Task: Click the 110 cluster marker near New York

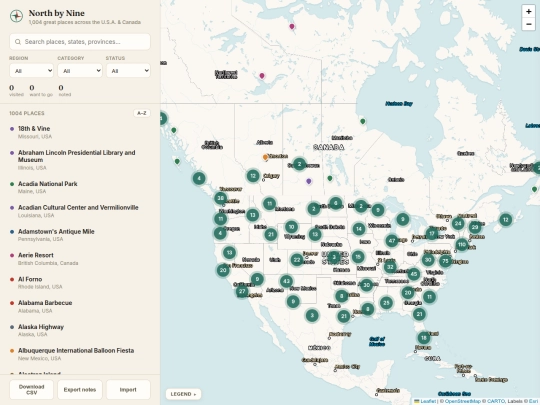Action: 461,245
